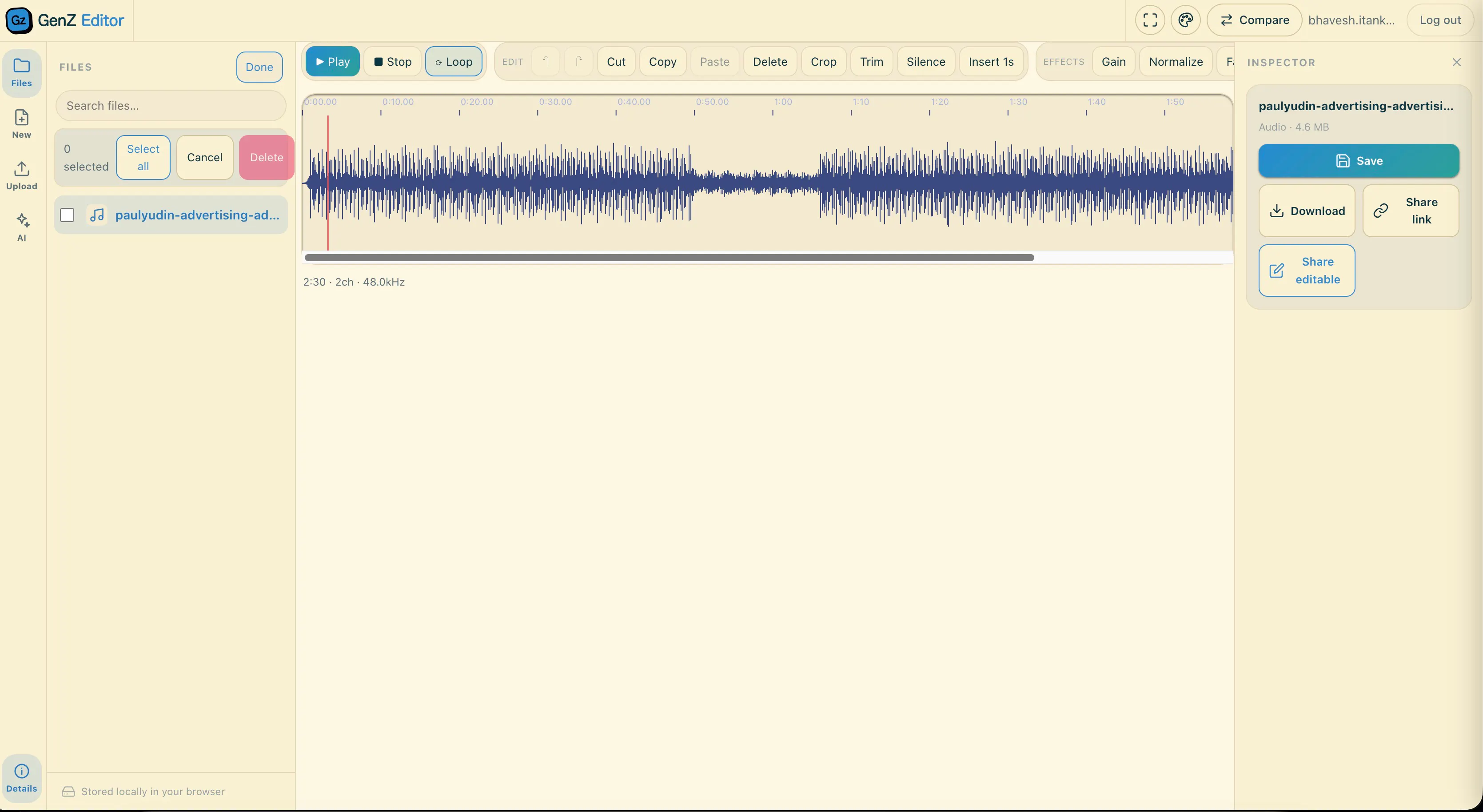Focus the Search files field
Image resolution: width=1483 pixels, height=812 pixels.
[171, 106]
